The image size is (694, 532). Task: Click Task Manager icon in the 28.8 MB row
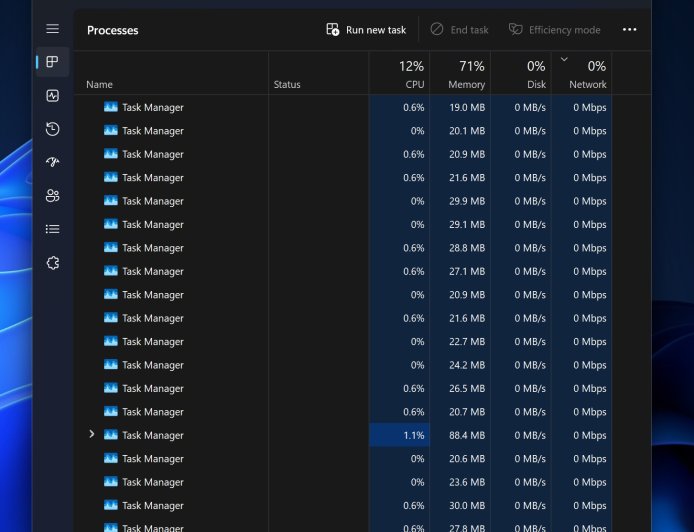click(111, 247)
